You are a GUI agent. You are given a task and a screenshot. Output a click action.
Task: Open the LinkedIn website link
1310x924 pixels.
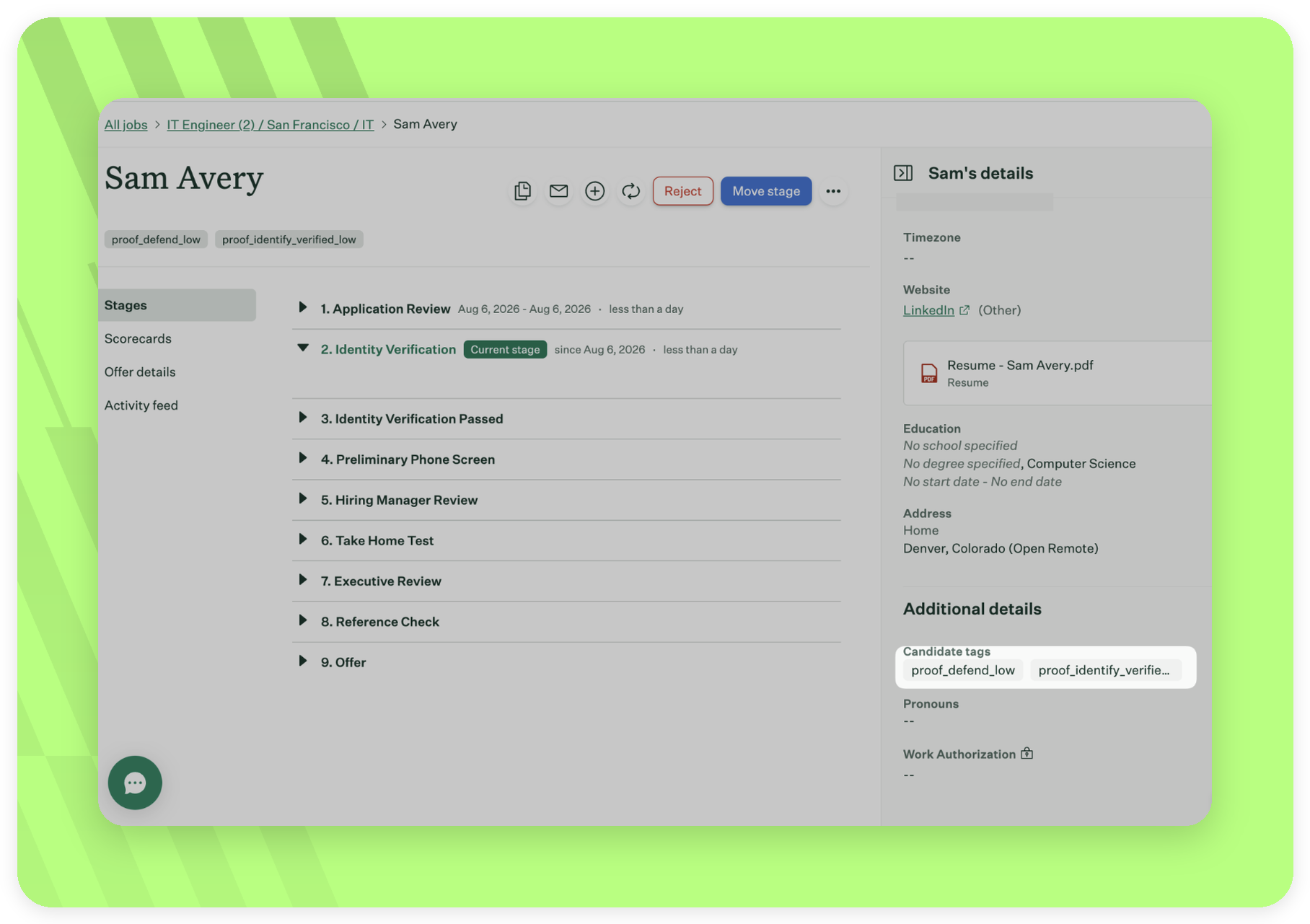click(x=928, y=310)
